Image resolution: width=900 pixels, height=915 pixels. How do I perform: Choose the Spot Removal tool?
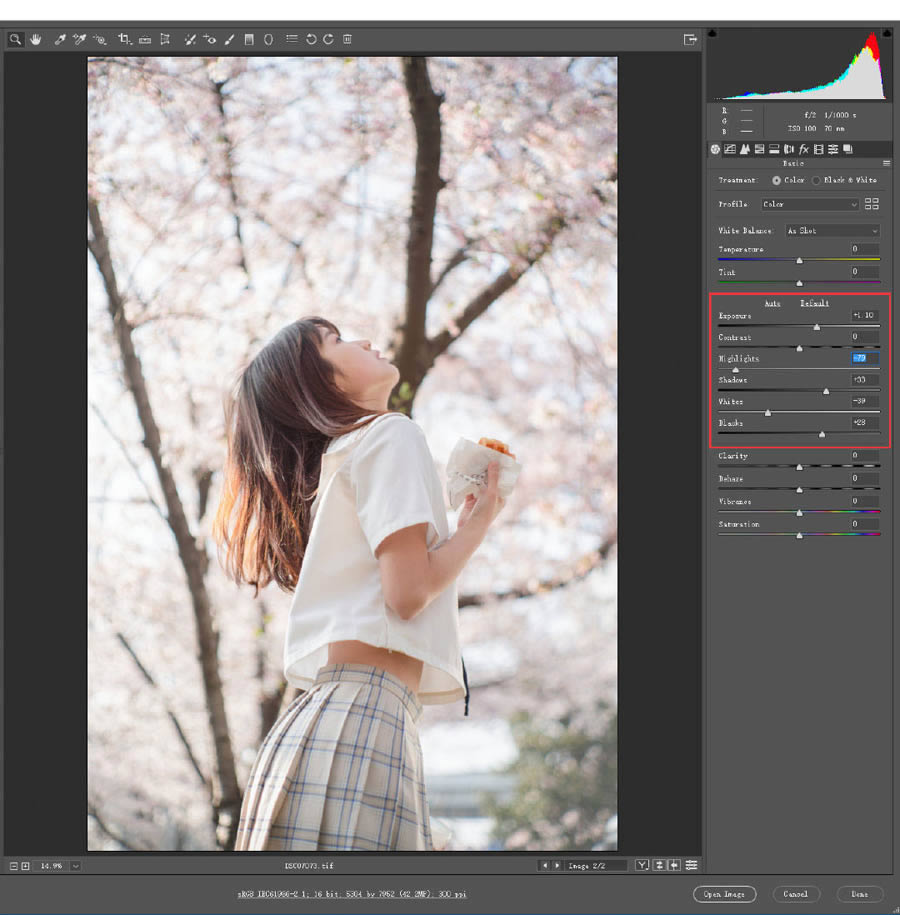click(190, 39)
